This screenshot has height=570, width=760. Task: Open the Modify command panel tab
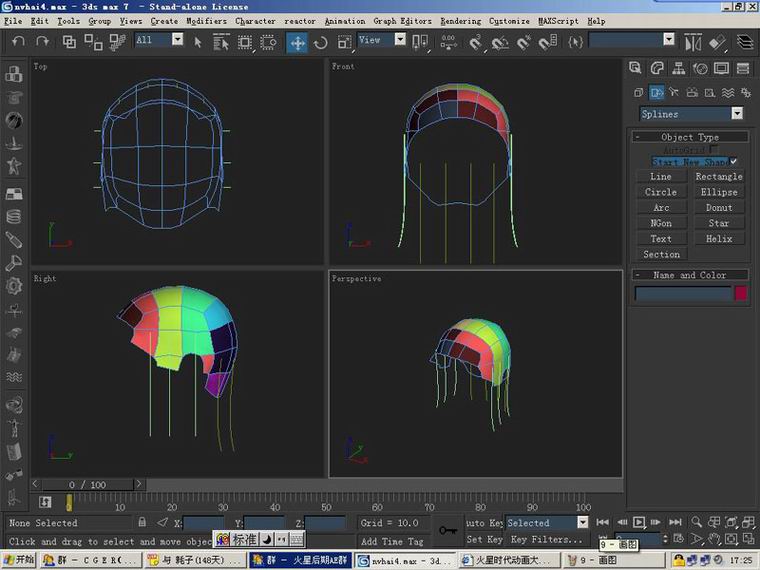point(657,68)
